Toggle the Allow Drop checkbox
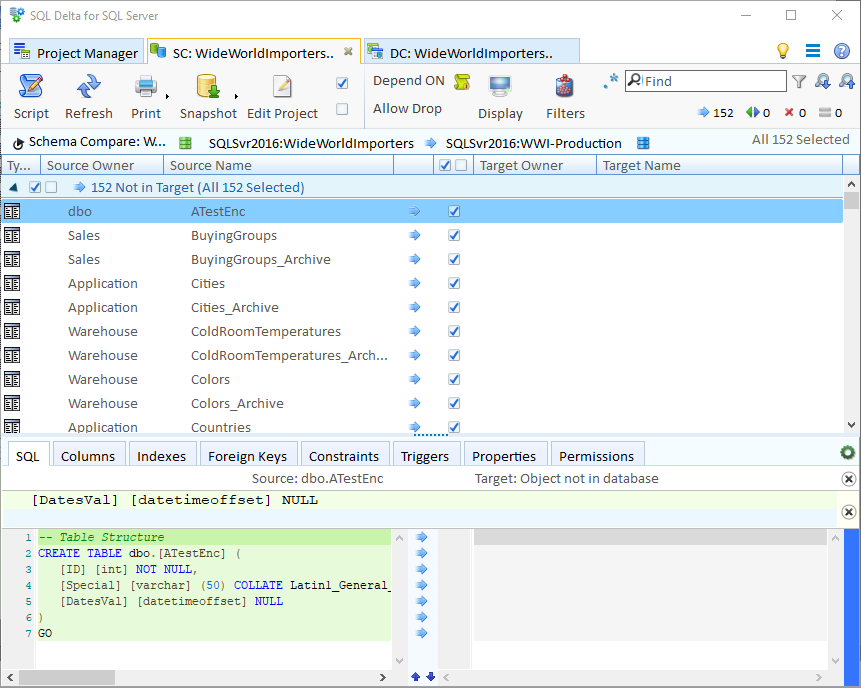861x688 pixels. (x=342, y=109)
